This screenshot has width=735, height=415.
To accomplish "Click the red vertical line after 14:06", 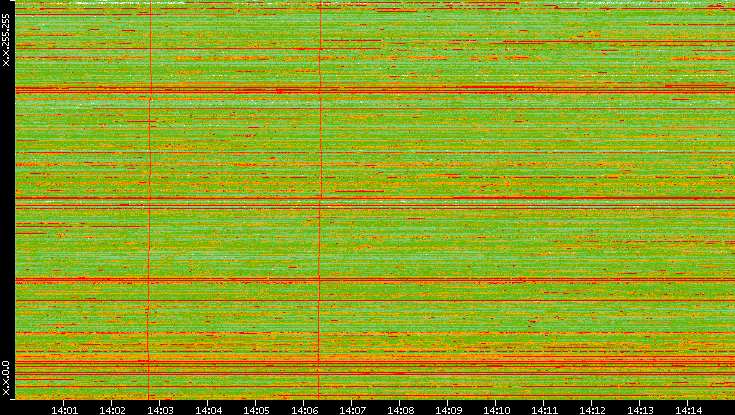I will 320,200.
